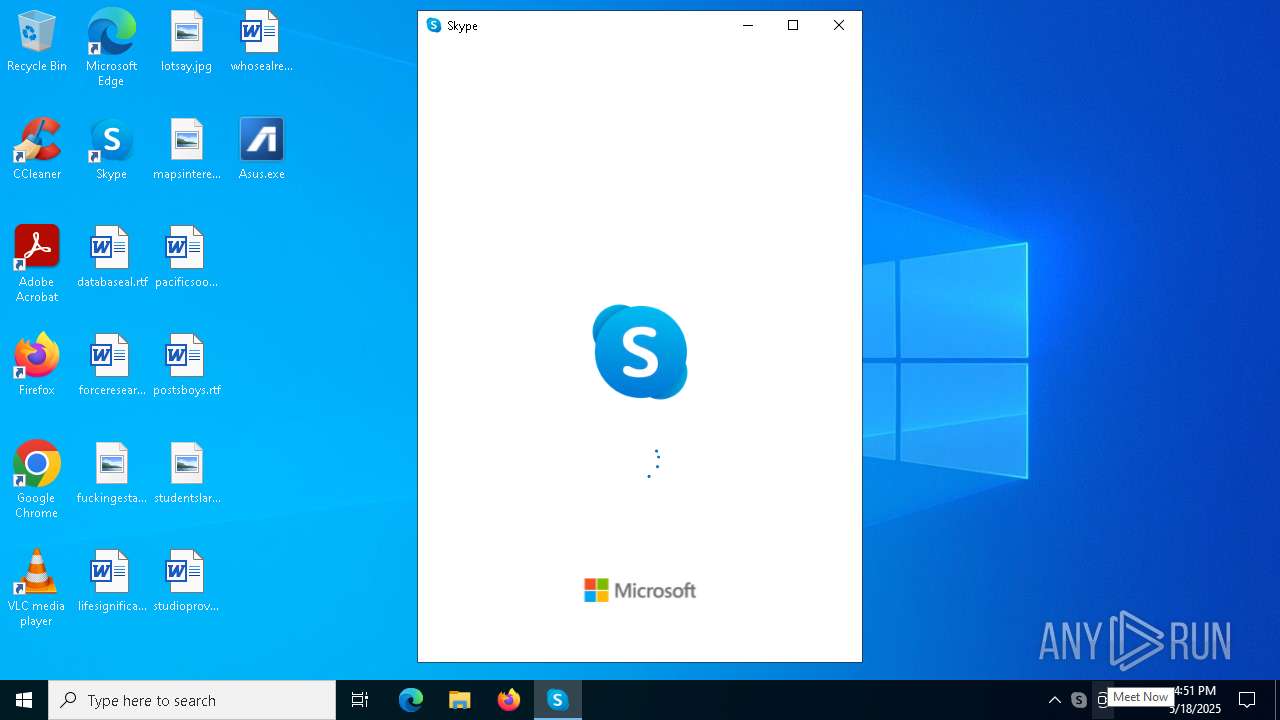Click the Skype taskbar button
Image resolution: width=1280 pixels, height=720 pixels.
pyautogui.click(x=558, y=700)
